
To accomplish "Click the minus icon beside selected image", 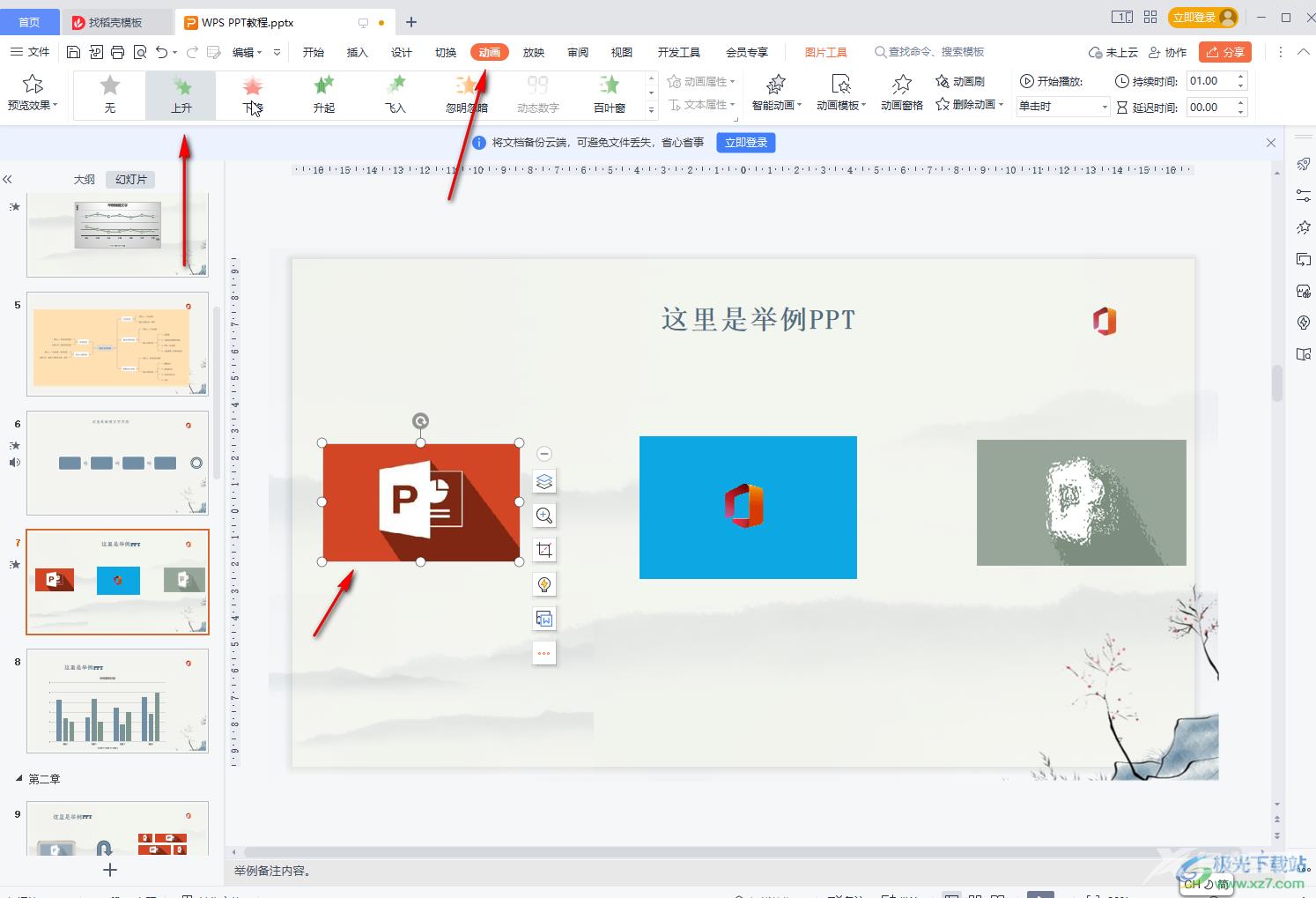I will coord(544,453).
